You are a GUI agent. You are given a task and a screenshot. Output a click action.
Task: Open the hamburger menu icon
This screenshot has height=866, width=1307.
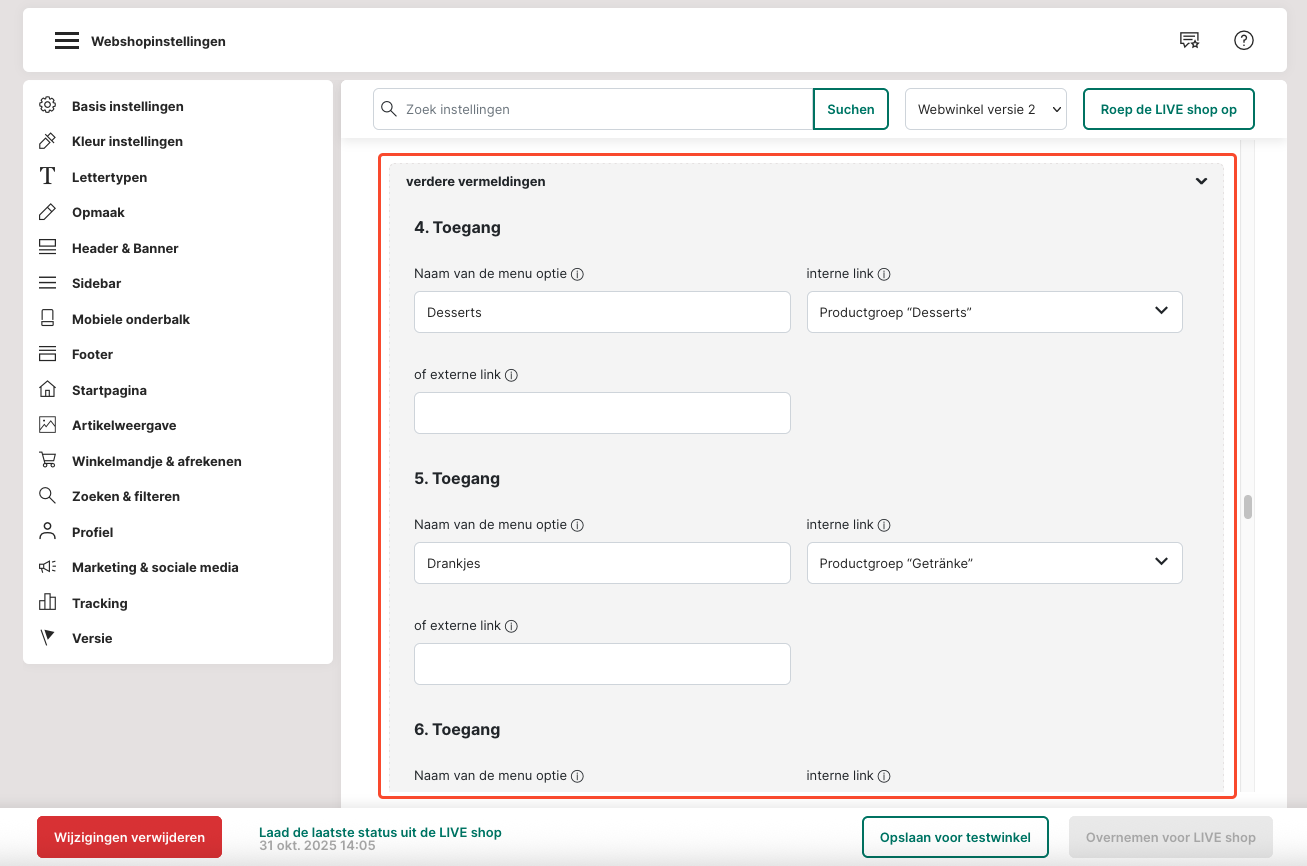pos(67,41)
